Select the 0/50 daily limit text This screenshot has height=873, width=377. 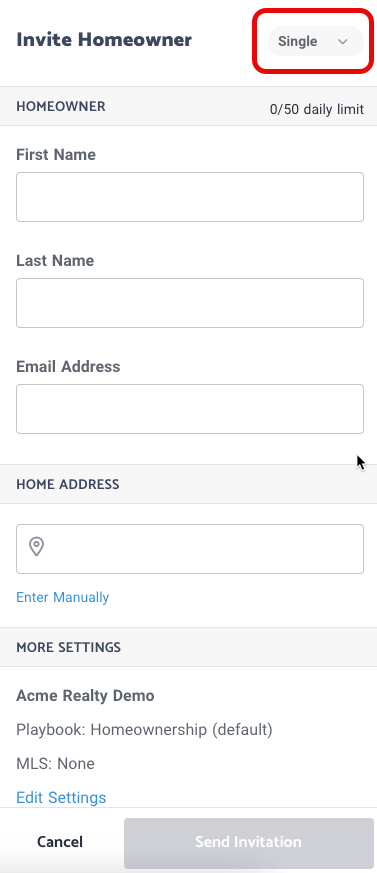(317, 109)
